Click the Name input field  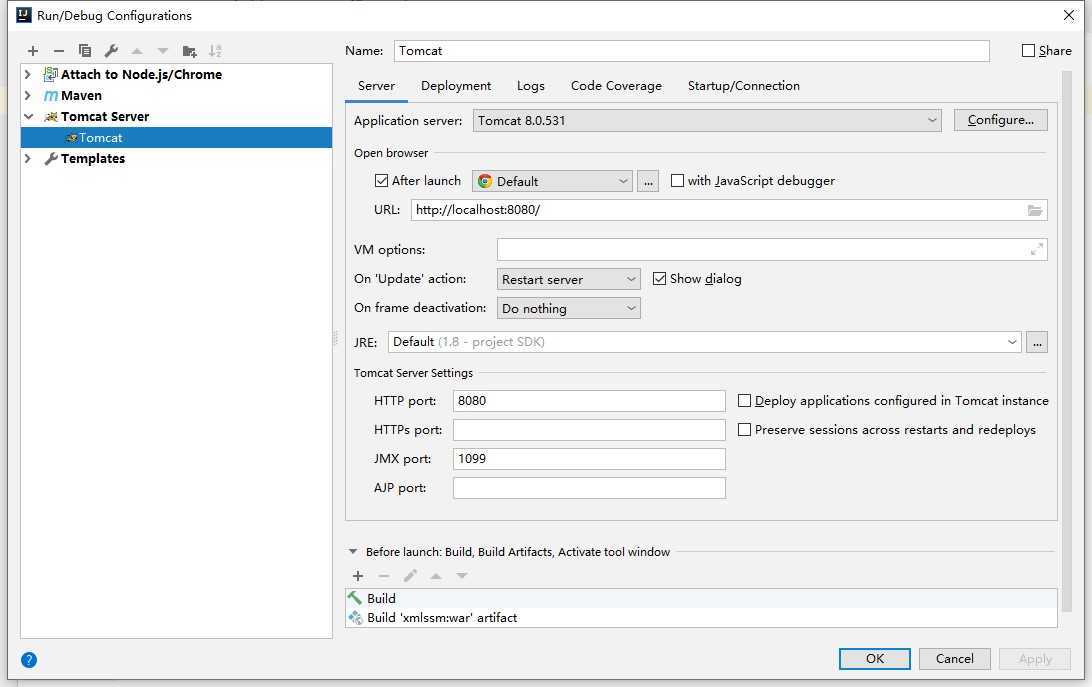(x=692, y=51)
